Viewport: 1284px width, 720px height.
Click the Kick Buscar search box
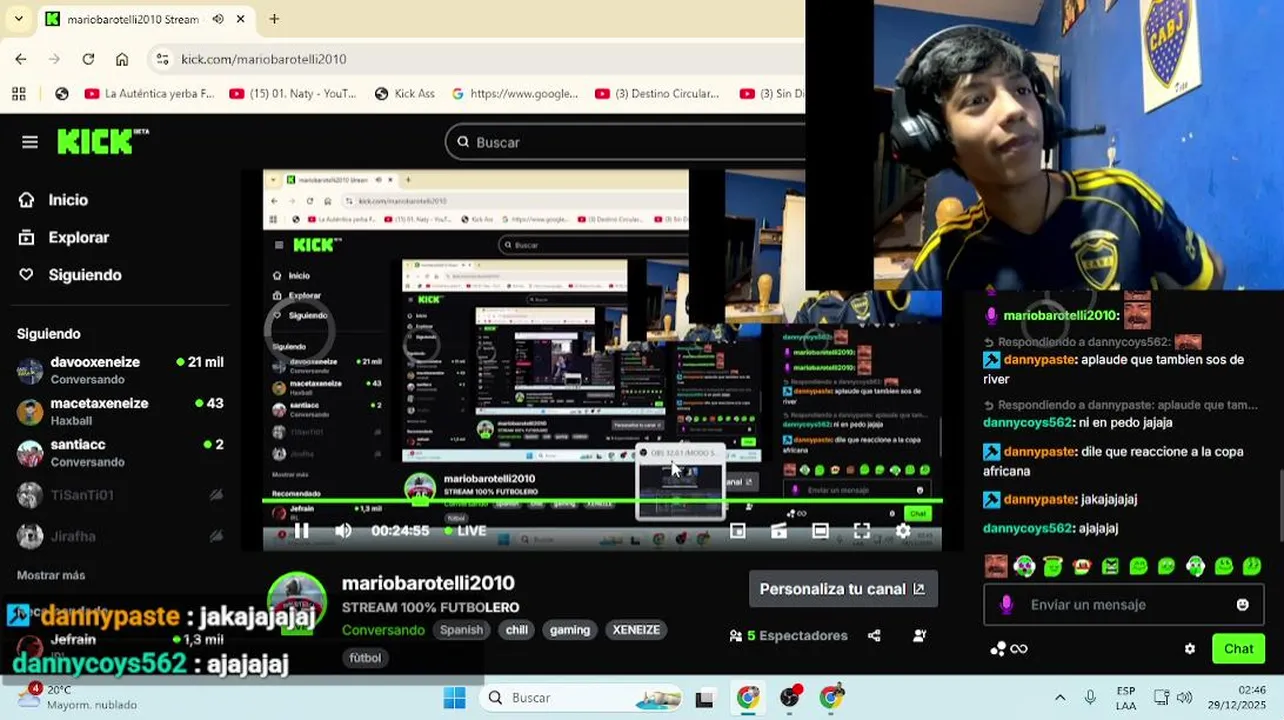[625, 142]
